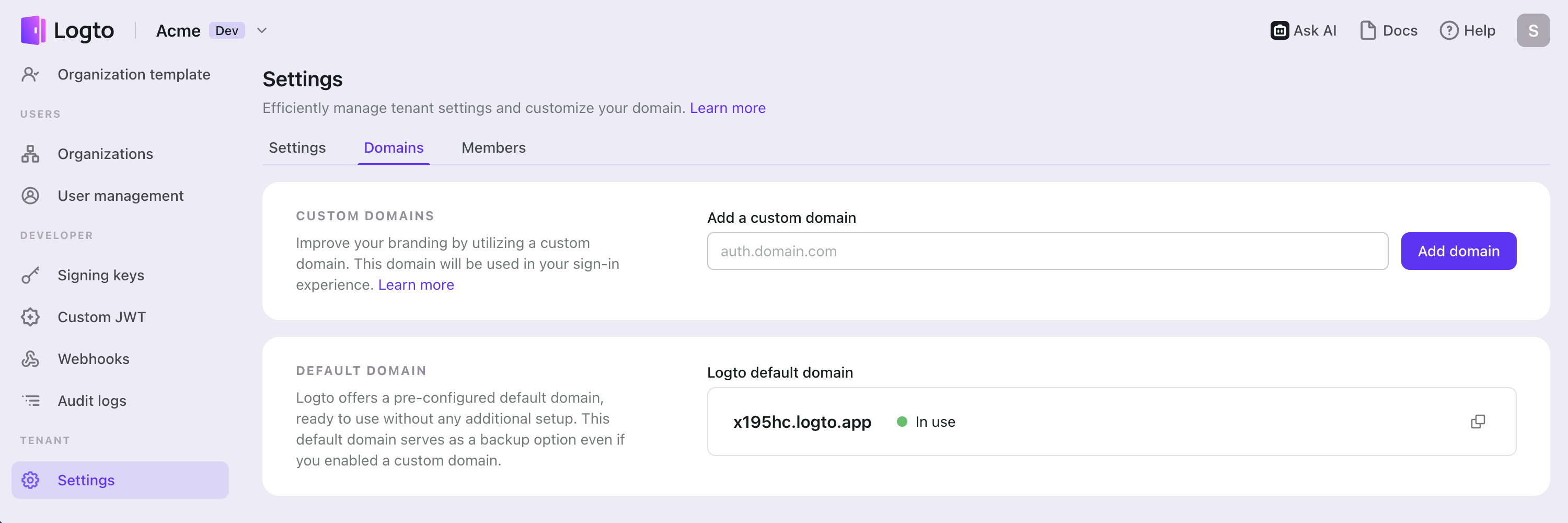Image resolution: width=1568 pixels, height=523 pixels.
Task: Open the Docs page icon
Action: 1367,30
